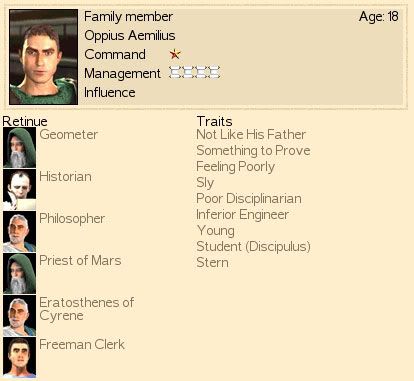
Task: Click the 'Inferior Engineer' trait
Action: click(243, 215)
